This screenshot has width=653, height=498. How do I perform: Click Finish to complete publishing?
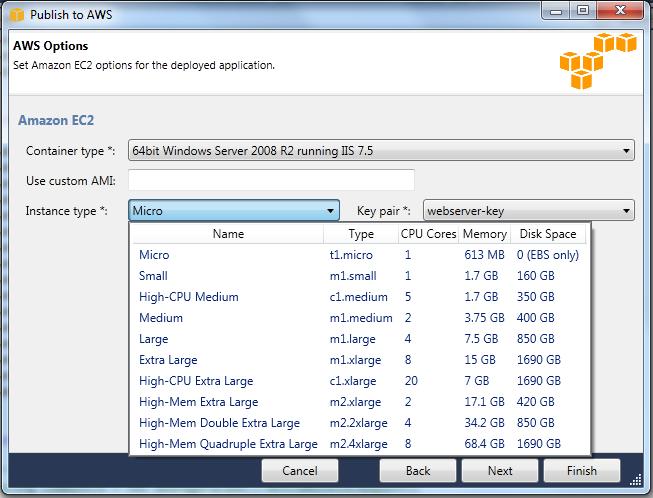pyautogui.click(x=582, y=471)
